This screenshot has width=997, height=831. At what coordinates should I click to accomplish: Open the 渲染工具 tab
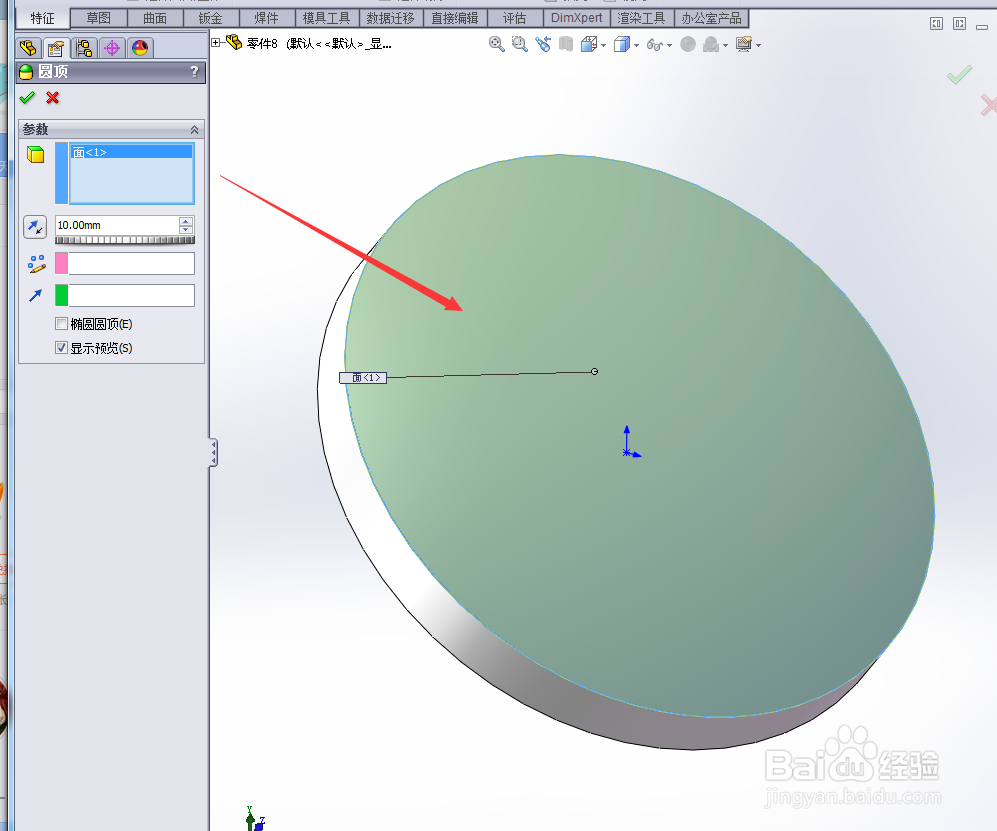pyautogui.click(x=641, y=18)
